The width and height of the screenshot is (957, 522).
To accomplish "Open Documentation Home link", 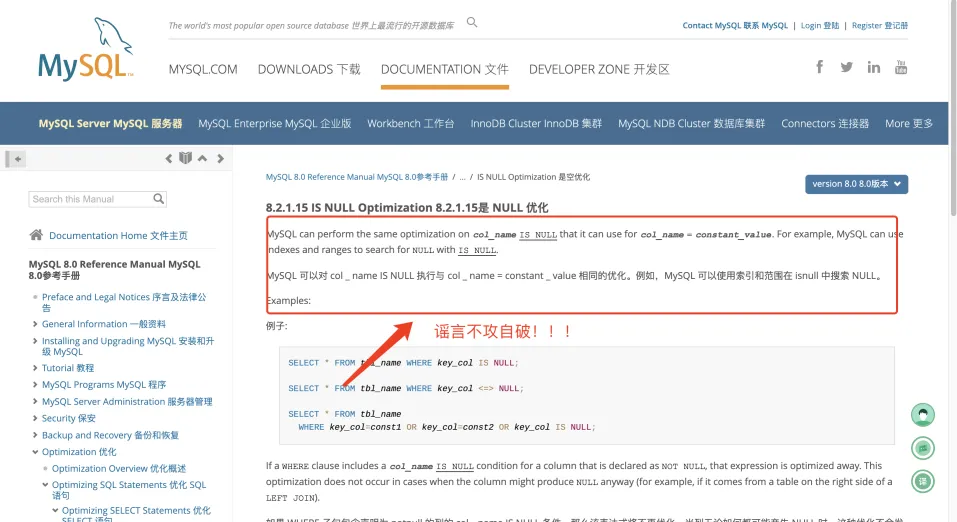I will point(118,236).
